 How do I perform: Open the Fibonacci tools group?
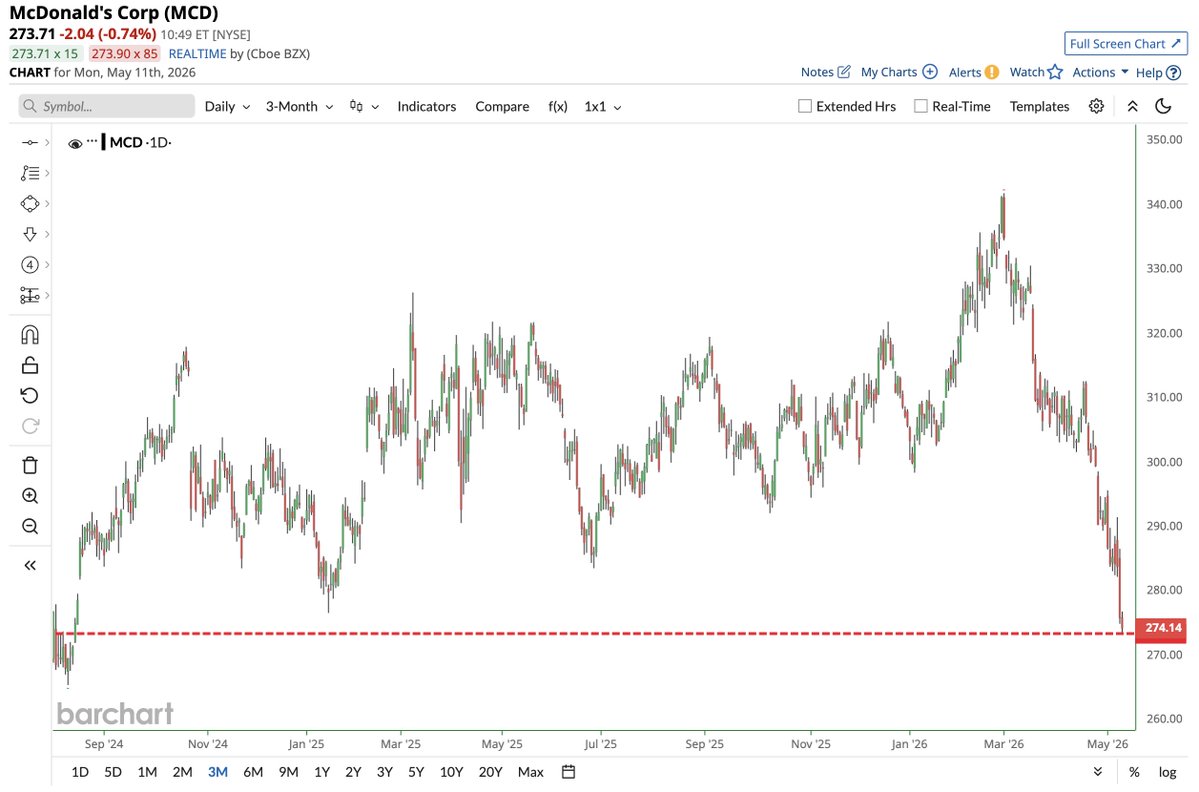pyautogui.click(x=30, y=174)
